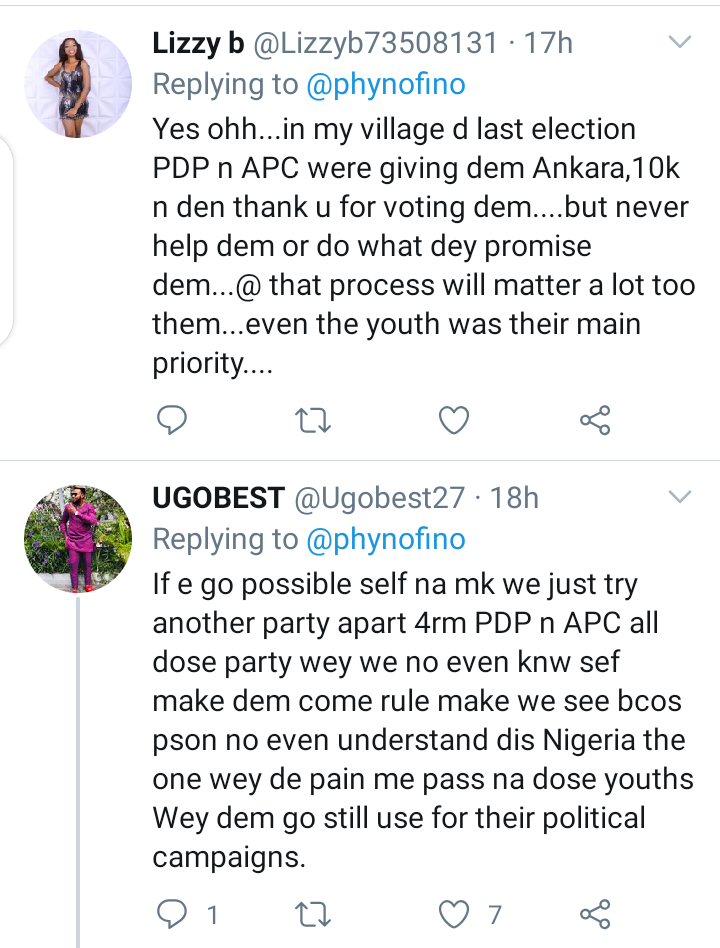Viewport: 720px width, 948px height.
Task: Expand UGOBEST's tweet options chevron
Action: [x=679, y=497]
